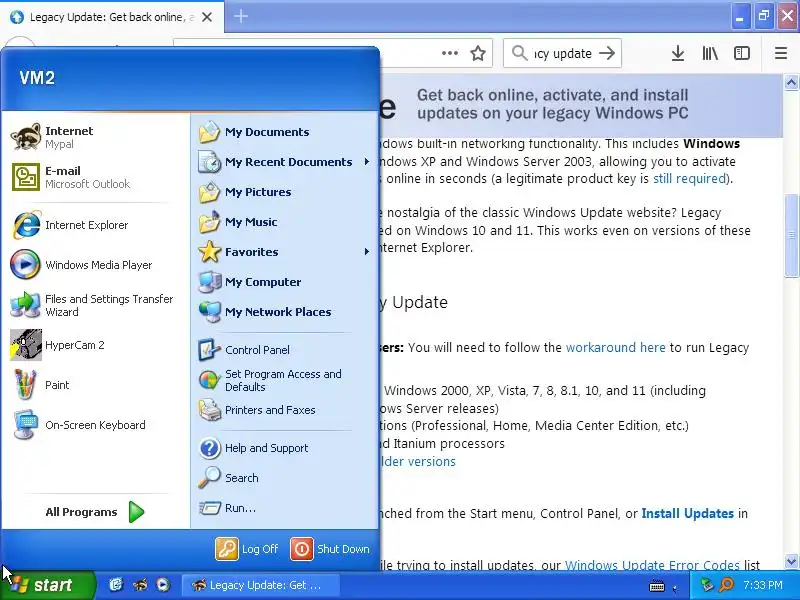Switch to Legacy Update taskbar window button
The image size is (800, 600).
(x=261, y=585)
